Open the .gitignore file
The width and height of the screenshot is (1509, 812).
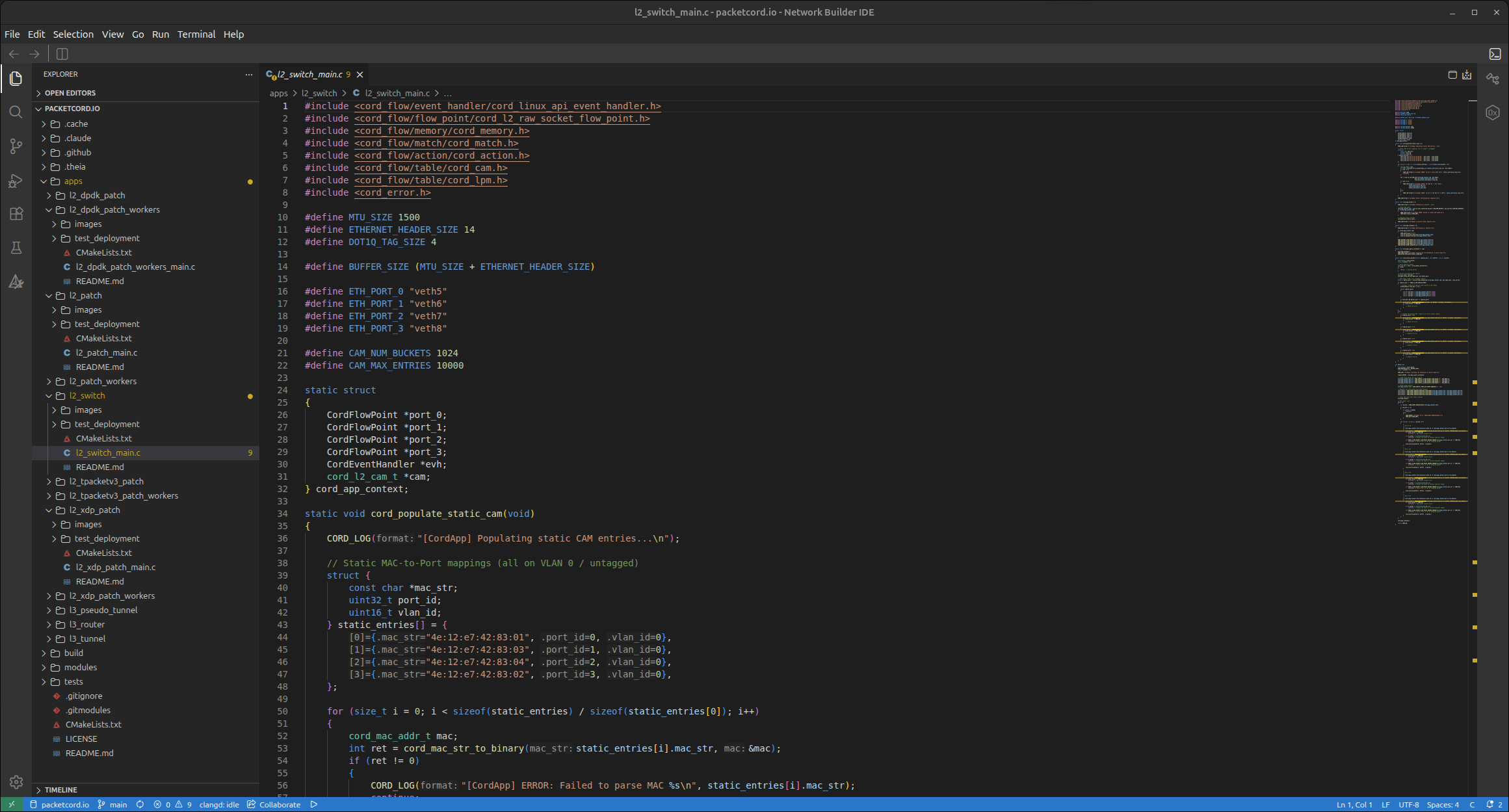[146, 696]
